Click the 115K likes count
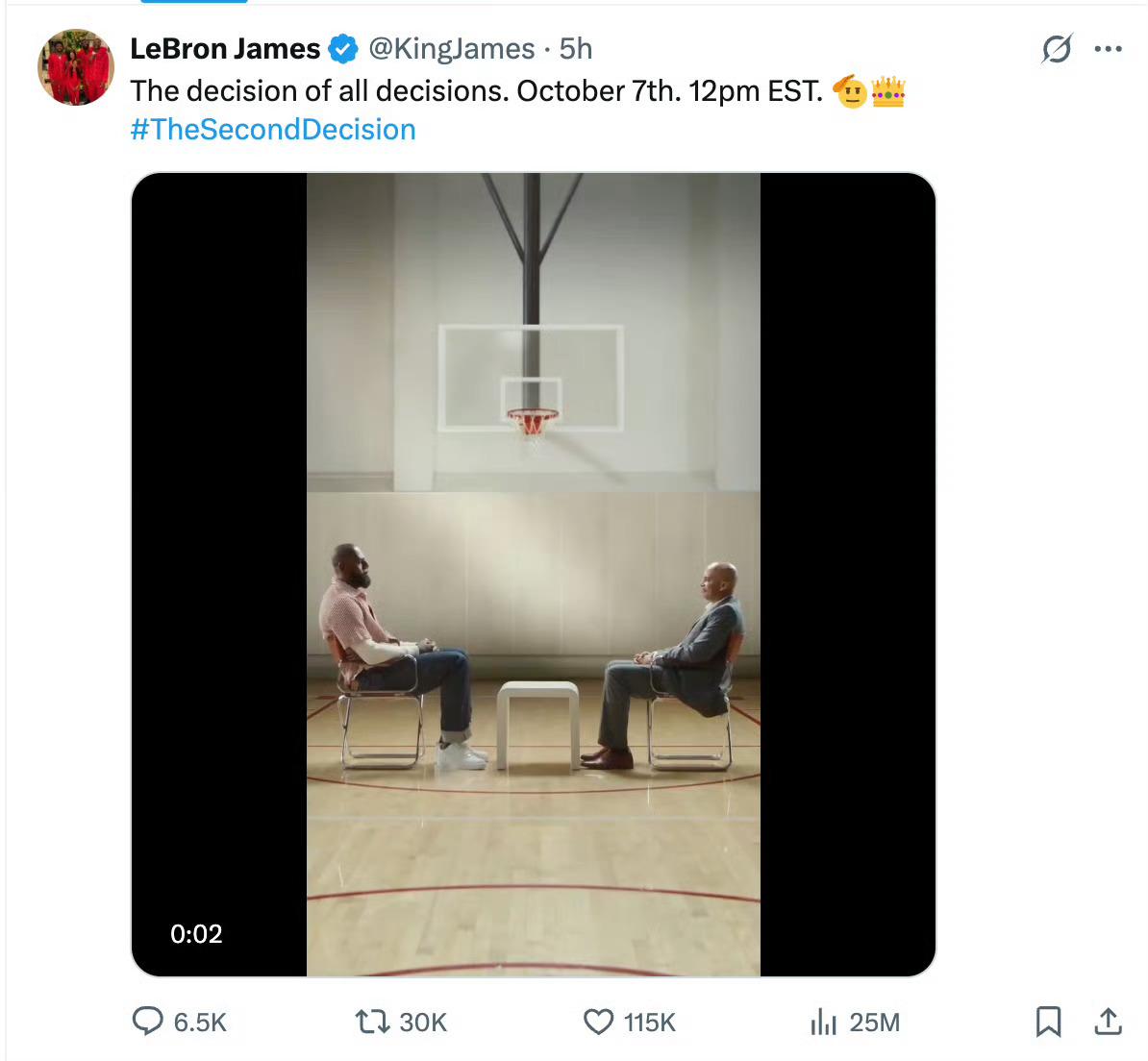 point(649,1023)
